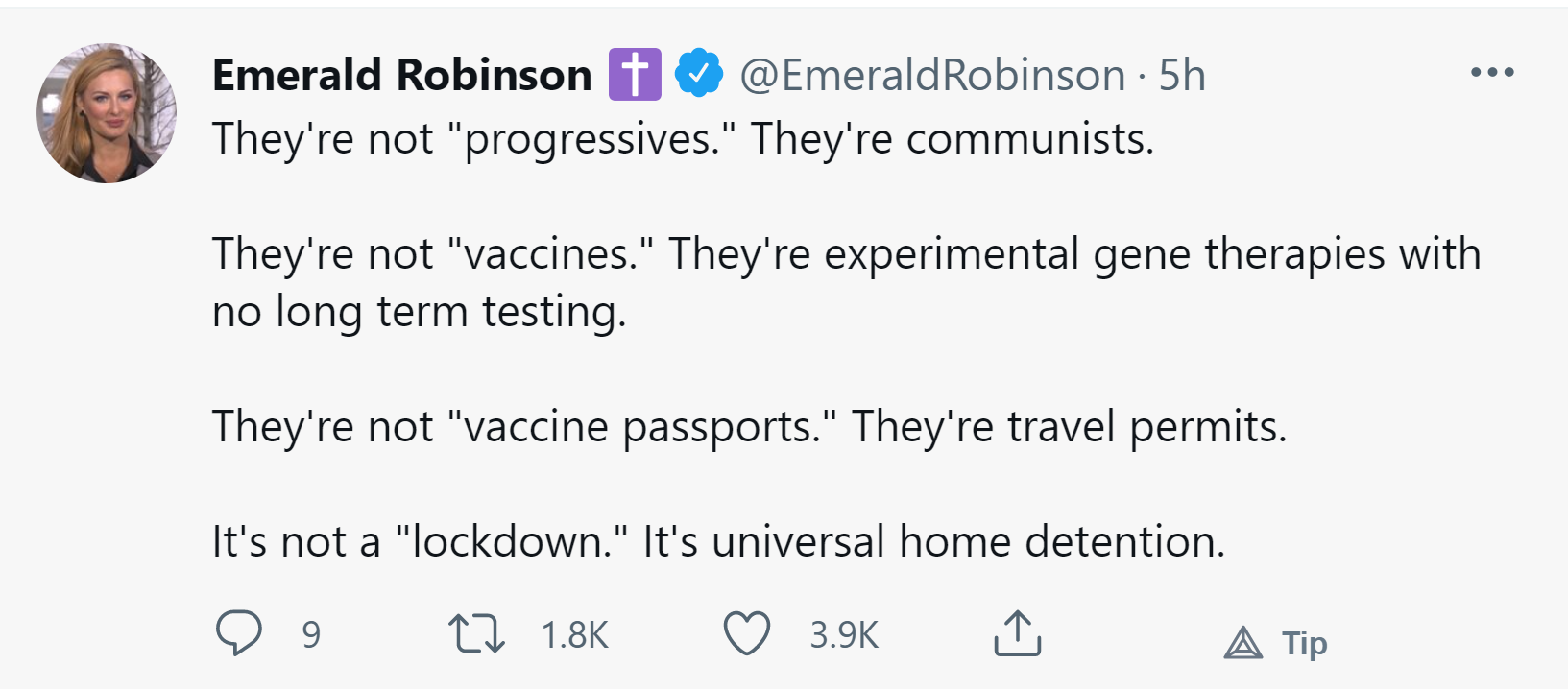
Task: Click the purple cross emoji beside the name
Action: point(635,74)
